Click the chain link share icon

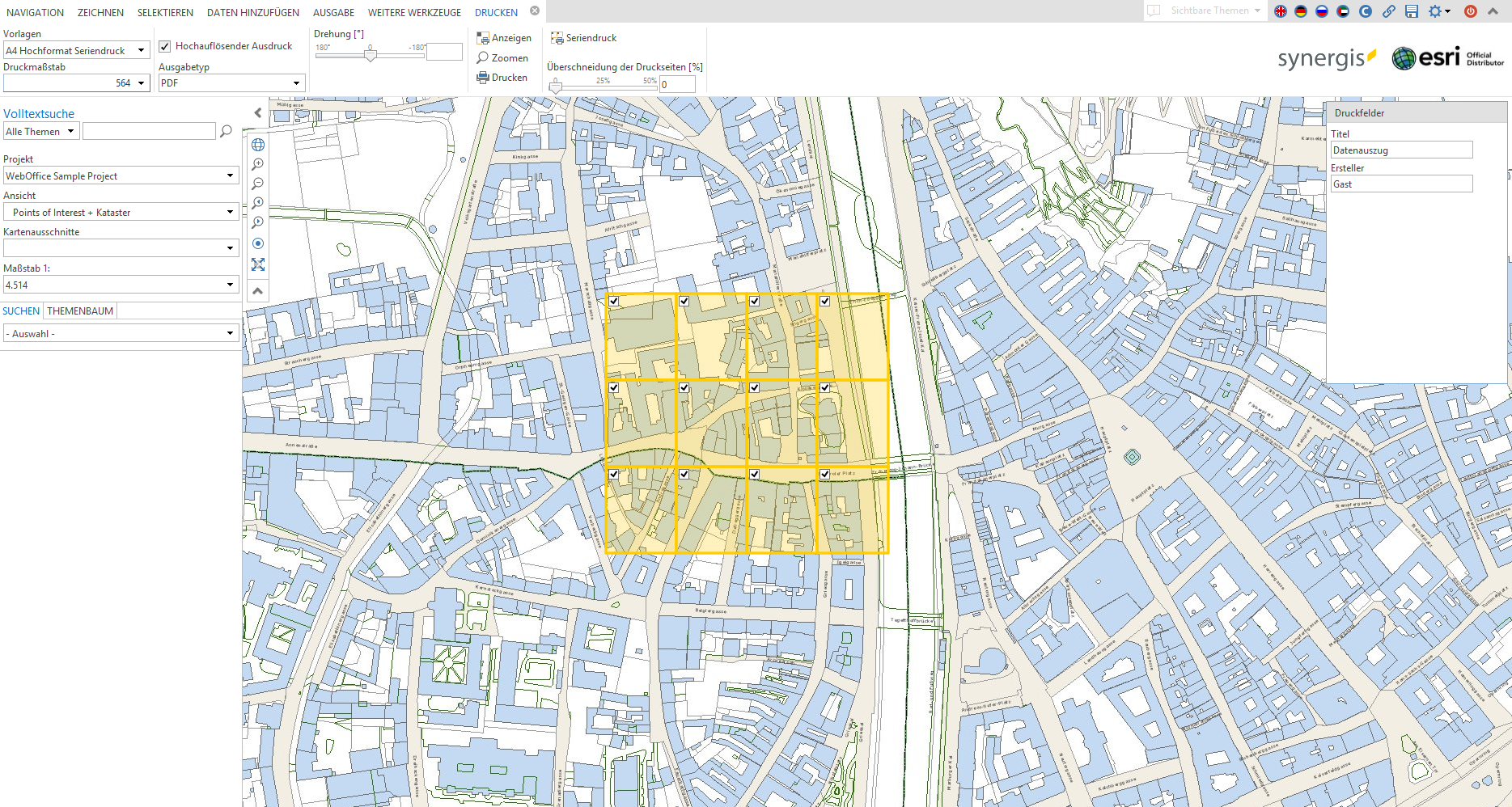tap(1389, 11)
